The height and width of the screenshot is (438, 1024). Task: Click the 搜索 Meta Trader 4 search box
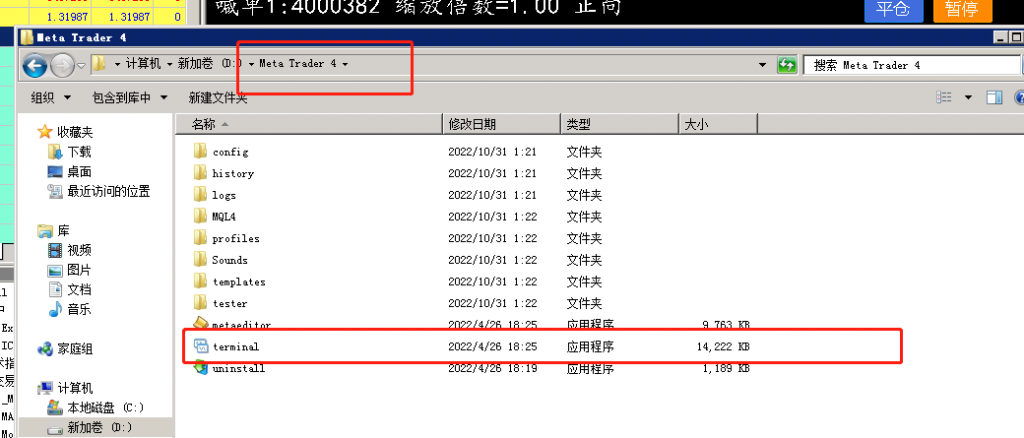coord(911,65)
